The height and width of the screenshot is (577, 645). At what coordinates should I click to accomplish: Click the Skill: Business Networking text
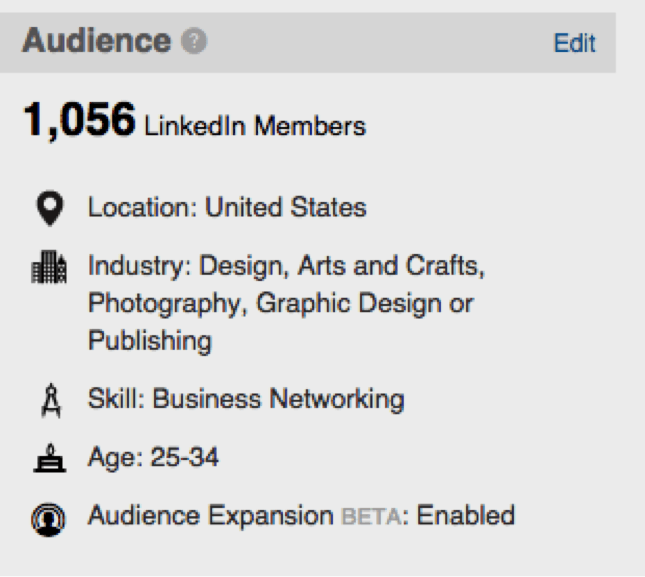pyautogui.click(x=246, y=399)
